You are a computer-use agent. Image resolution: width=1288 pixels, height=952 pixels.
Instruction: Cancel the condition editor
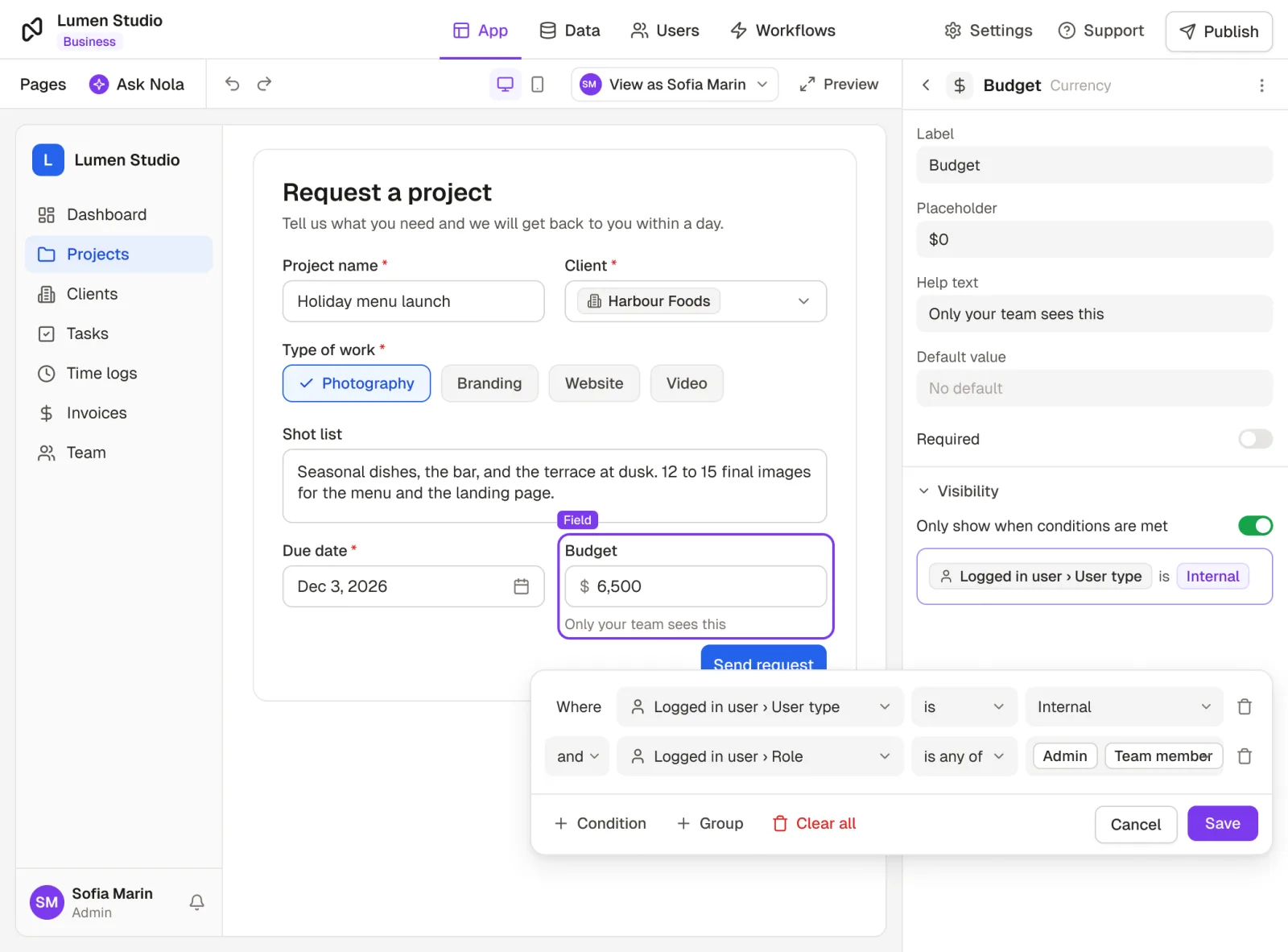pyautogui.click(x=1136, y=825)
